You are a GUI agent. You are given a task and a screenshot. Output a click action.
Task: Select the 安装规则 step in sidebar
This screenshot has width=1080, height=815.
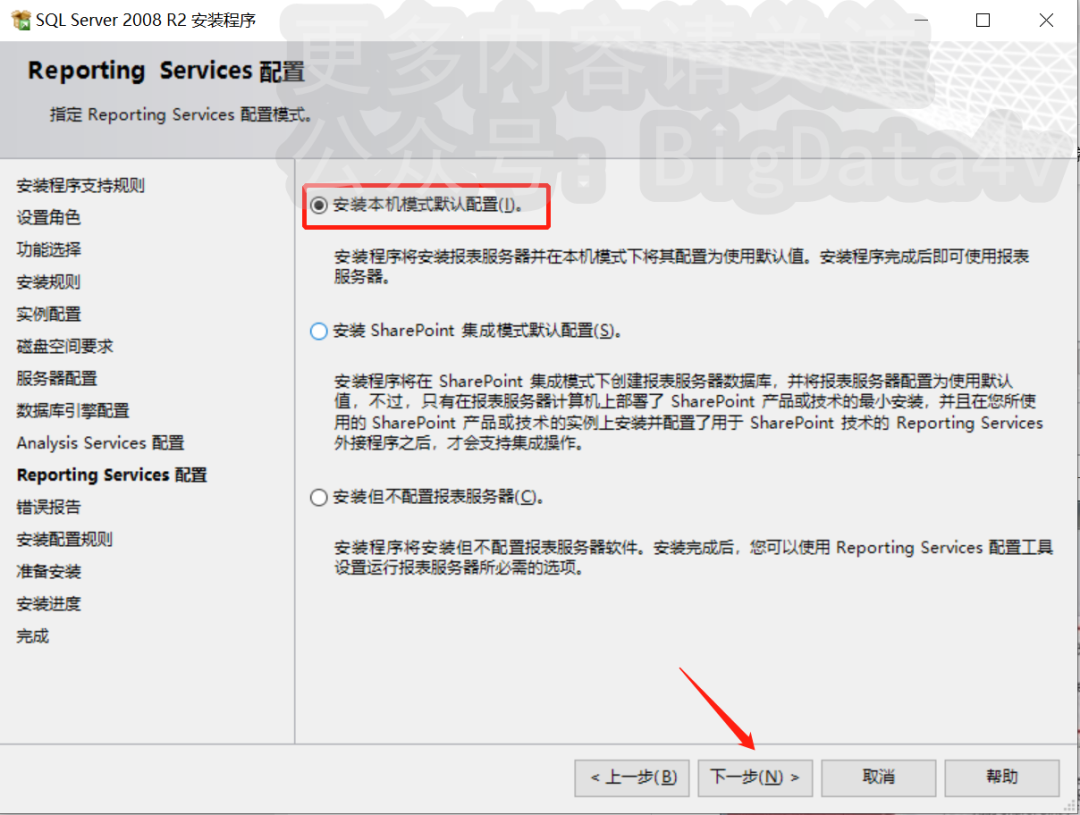pos(48,282)
